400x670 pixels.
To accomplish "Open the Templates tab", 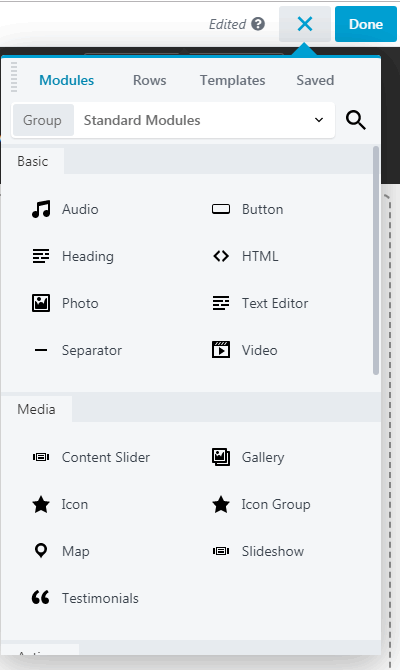I will (x=232, y=80).
